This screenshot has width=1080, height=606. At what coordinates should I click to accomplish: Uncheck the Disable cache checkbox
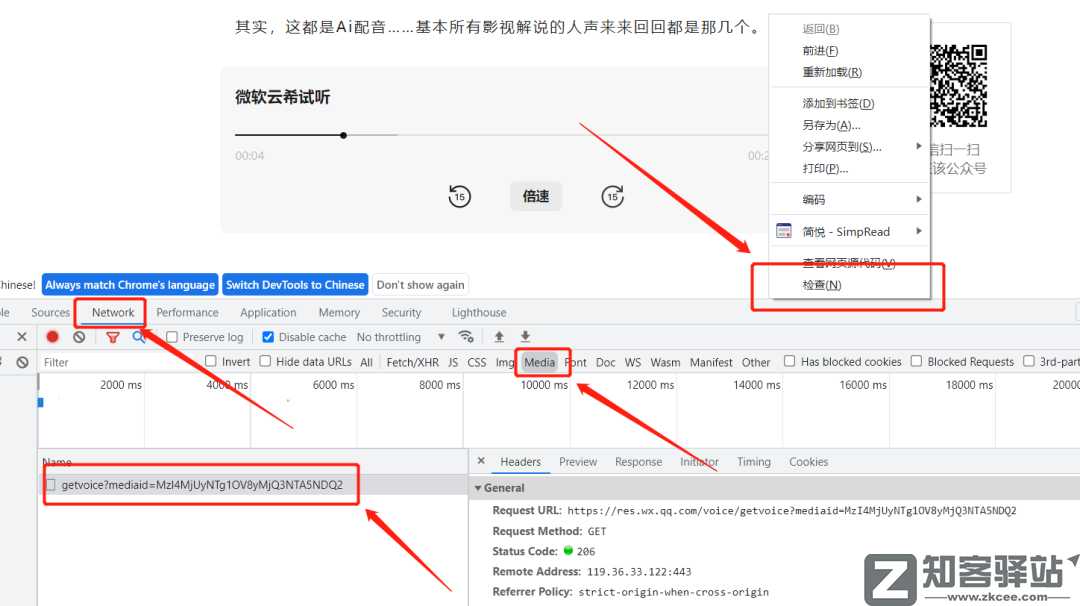267,337
